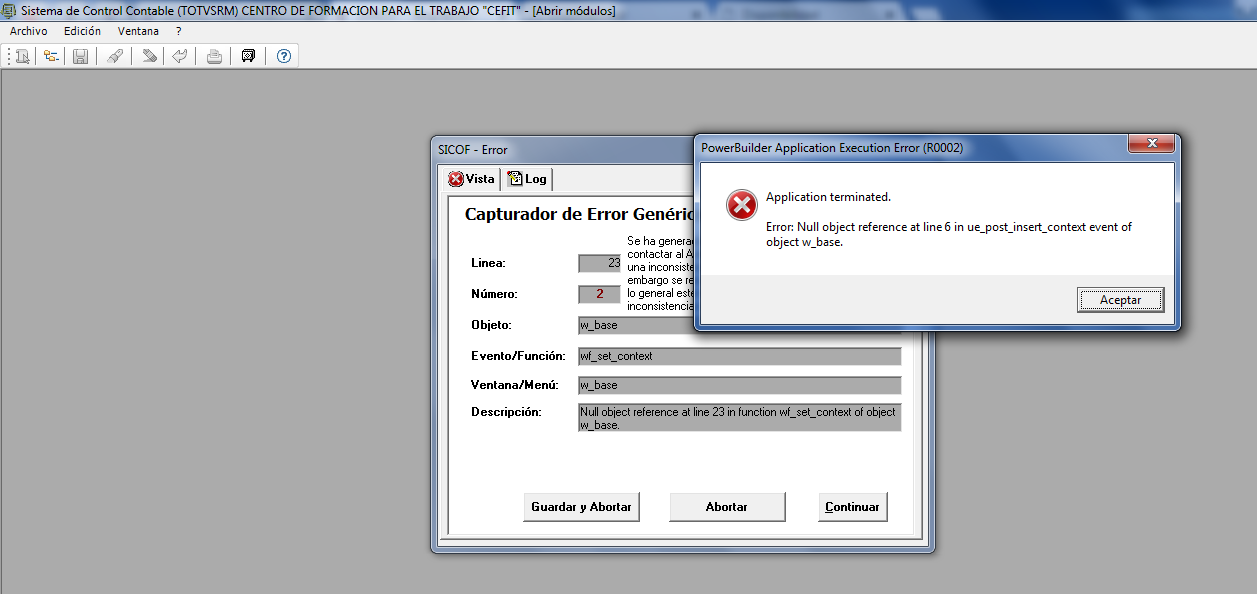Click PowerBuilder Application Execution Error title bar
1257x594 pixels.
click(832, 148)
